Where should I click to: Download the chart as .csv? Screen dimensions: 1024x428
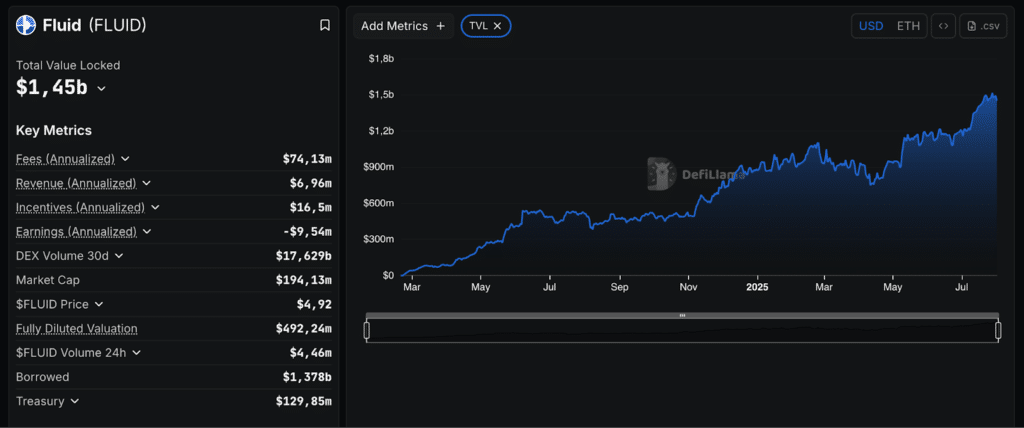[x=984, y=26]
